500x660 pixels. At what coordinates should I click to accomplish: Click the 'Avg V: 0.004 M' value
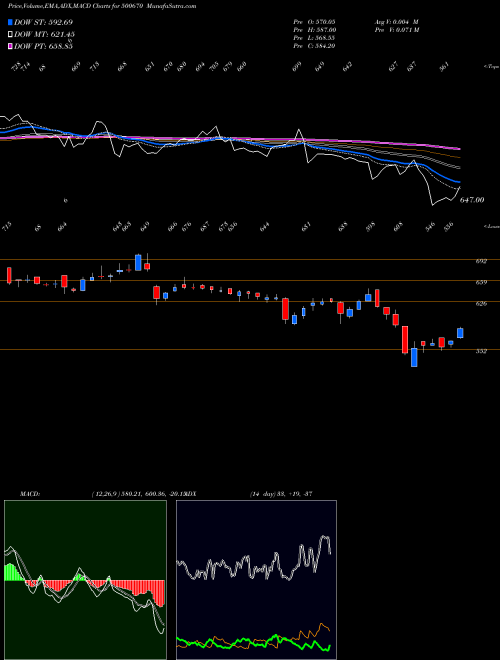coord(396,21)
